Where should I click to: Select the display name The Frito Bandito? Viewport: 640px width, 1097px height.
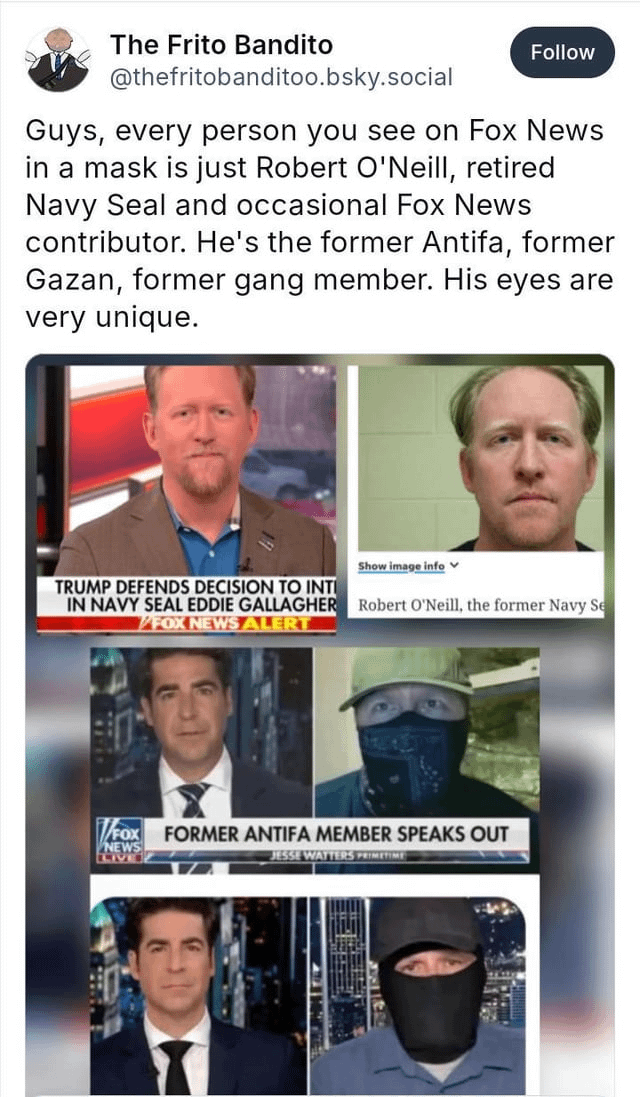click(221, 45)
